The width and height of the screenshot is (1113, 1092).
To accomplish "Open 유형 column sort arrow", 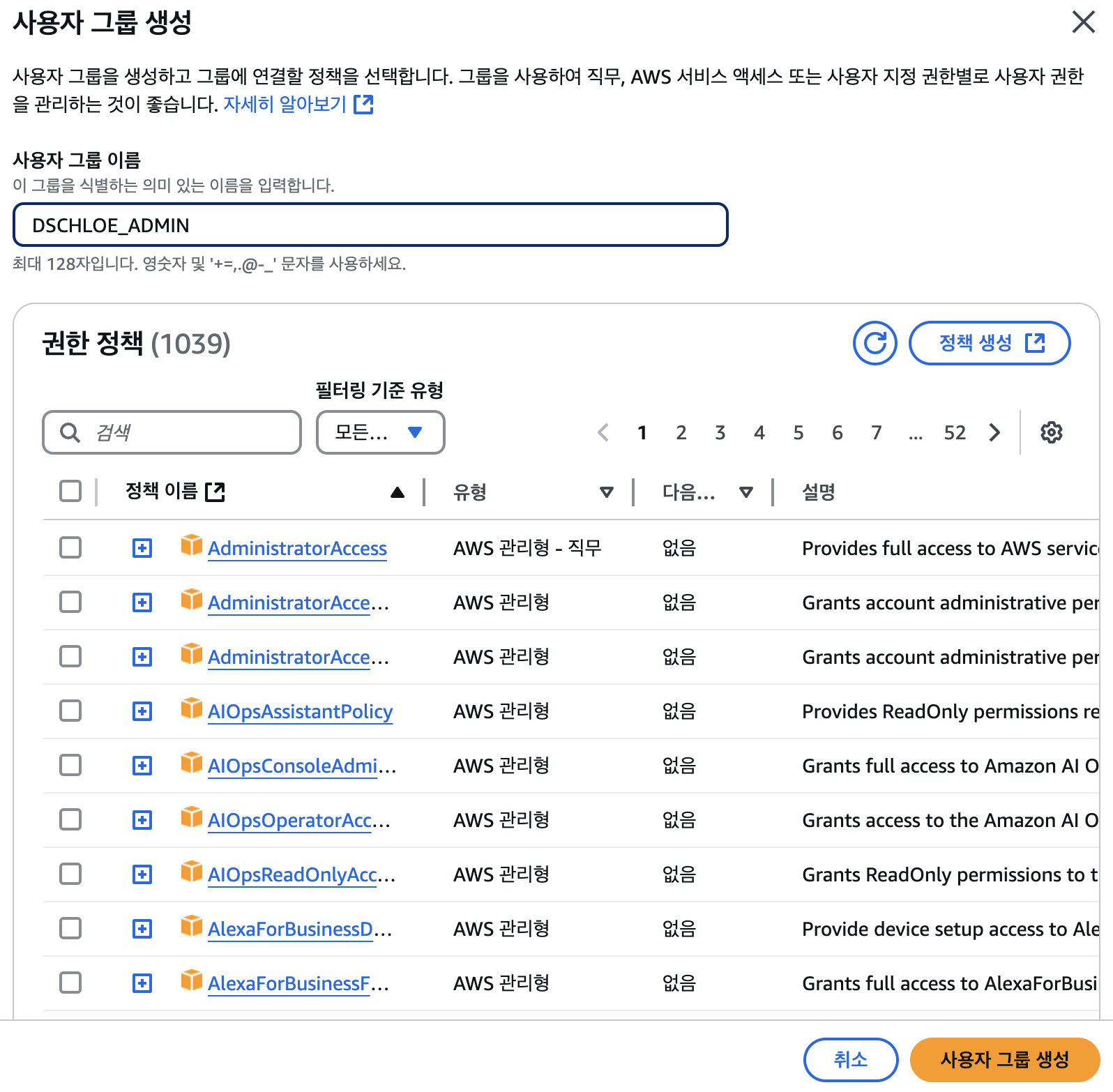I will (607, 492).
